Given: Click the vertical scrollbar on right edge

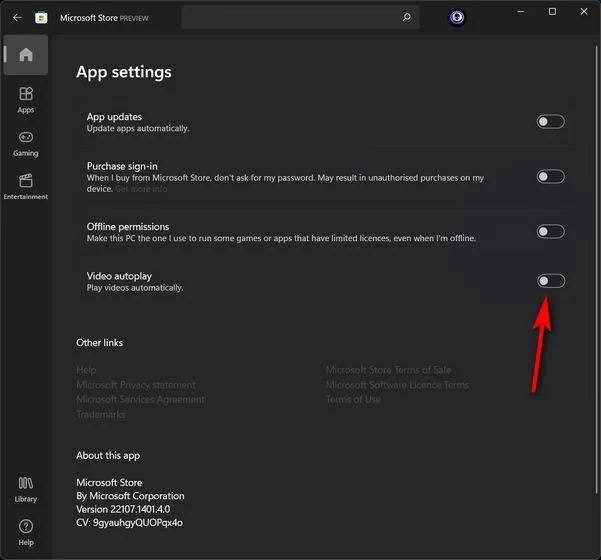Looking at the screenshot, I should pyautogui.click(x=596, y=269).
